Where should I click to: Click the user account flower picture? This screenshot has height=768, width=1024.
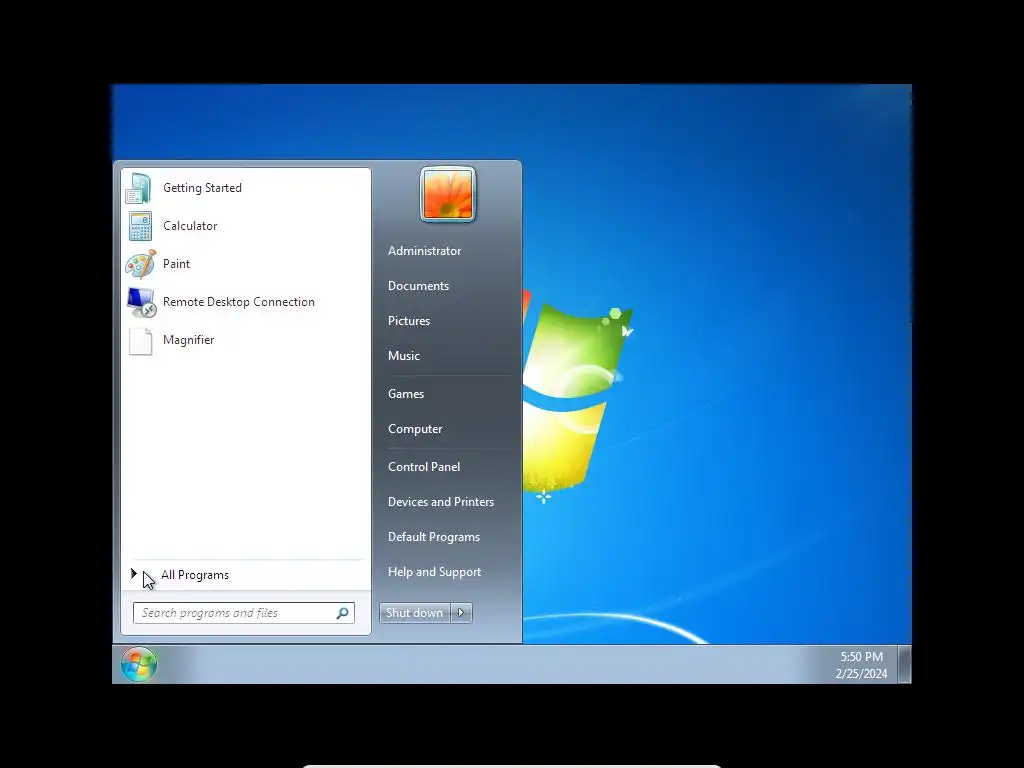(448, 195)
